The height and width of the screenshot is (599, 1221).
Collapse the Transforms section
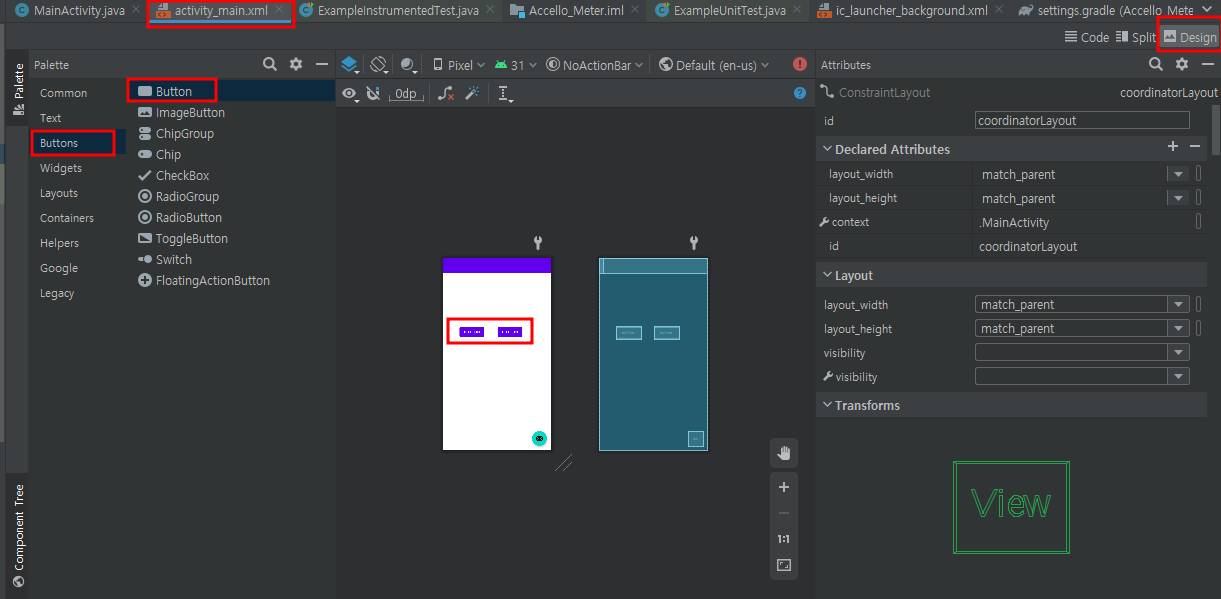click(827, 405)
